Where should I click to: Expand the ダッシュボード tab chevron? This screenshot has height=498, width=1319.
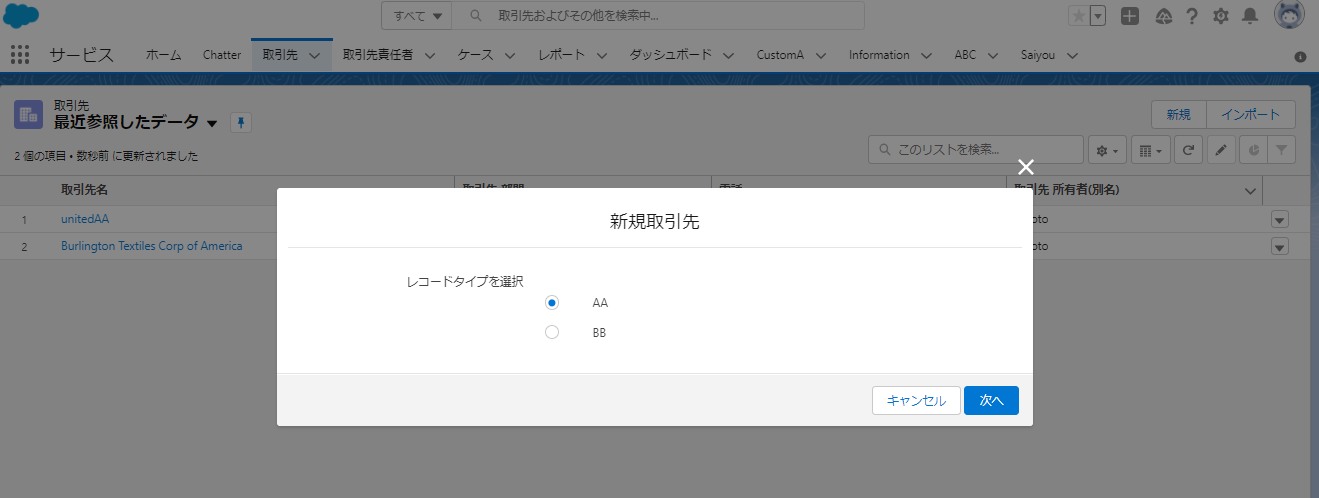[x=728, y=56]
